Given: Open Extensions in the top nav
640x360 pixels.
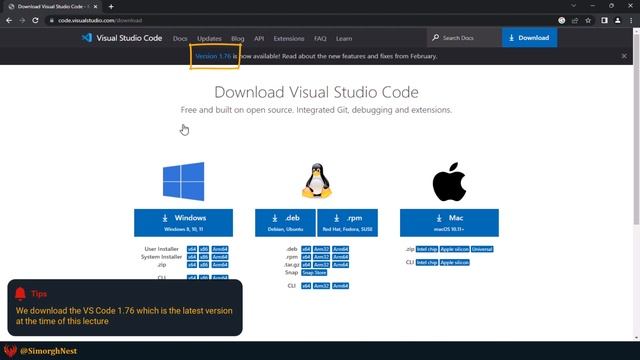Looking at the screenshot, I should pos(289,38).
